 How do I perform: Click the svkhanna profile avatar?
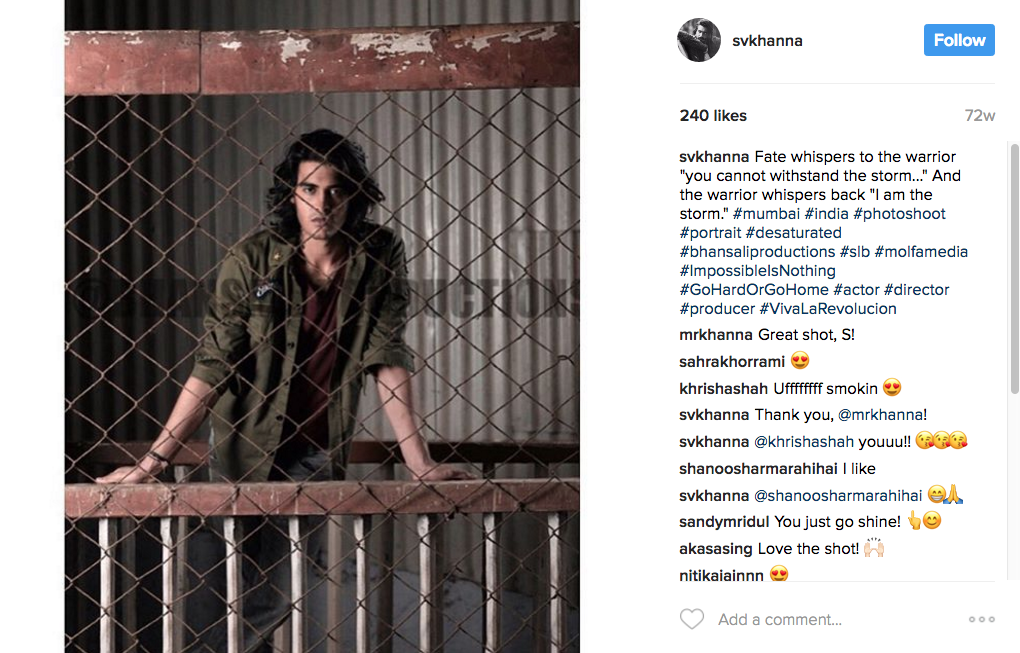click(699, 40)
